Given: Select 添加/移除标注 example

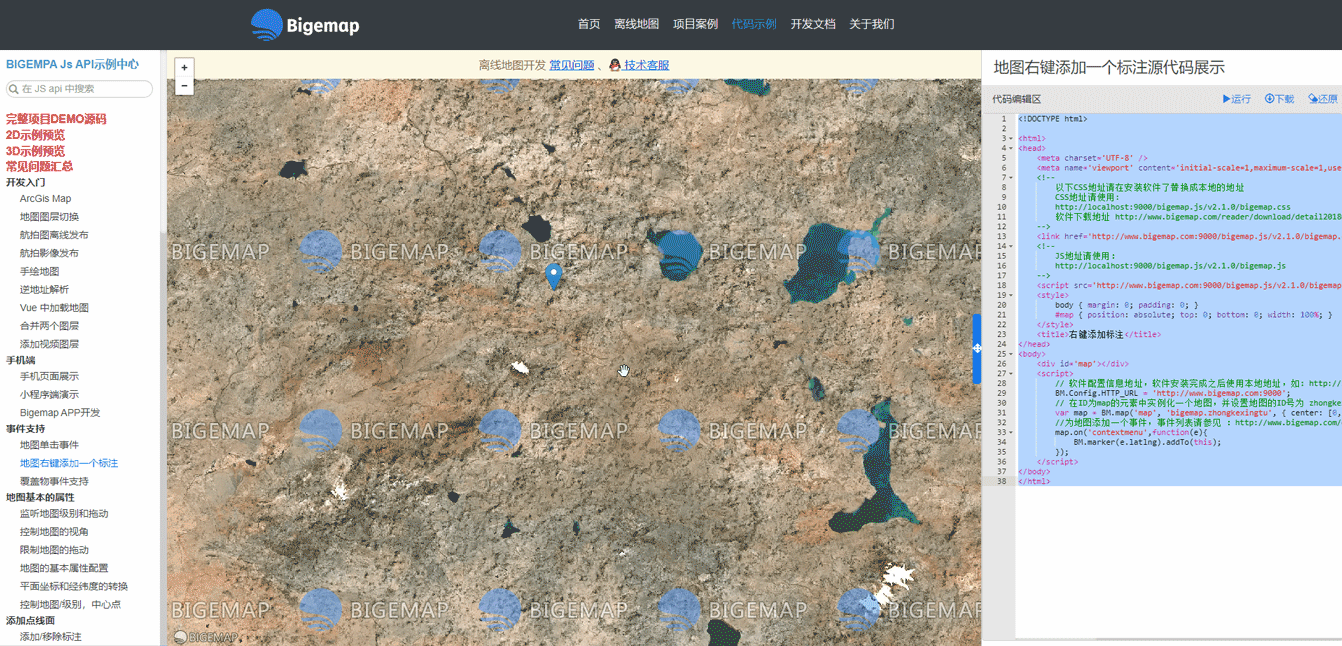Looking at the screenshot, I should click(51, 637).
